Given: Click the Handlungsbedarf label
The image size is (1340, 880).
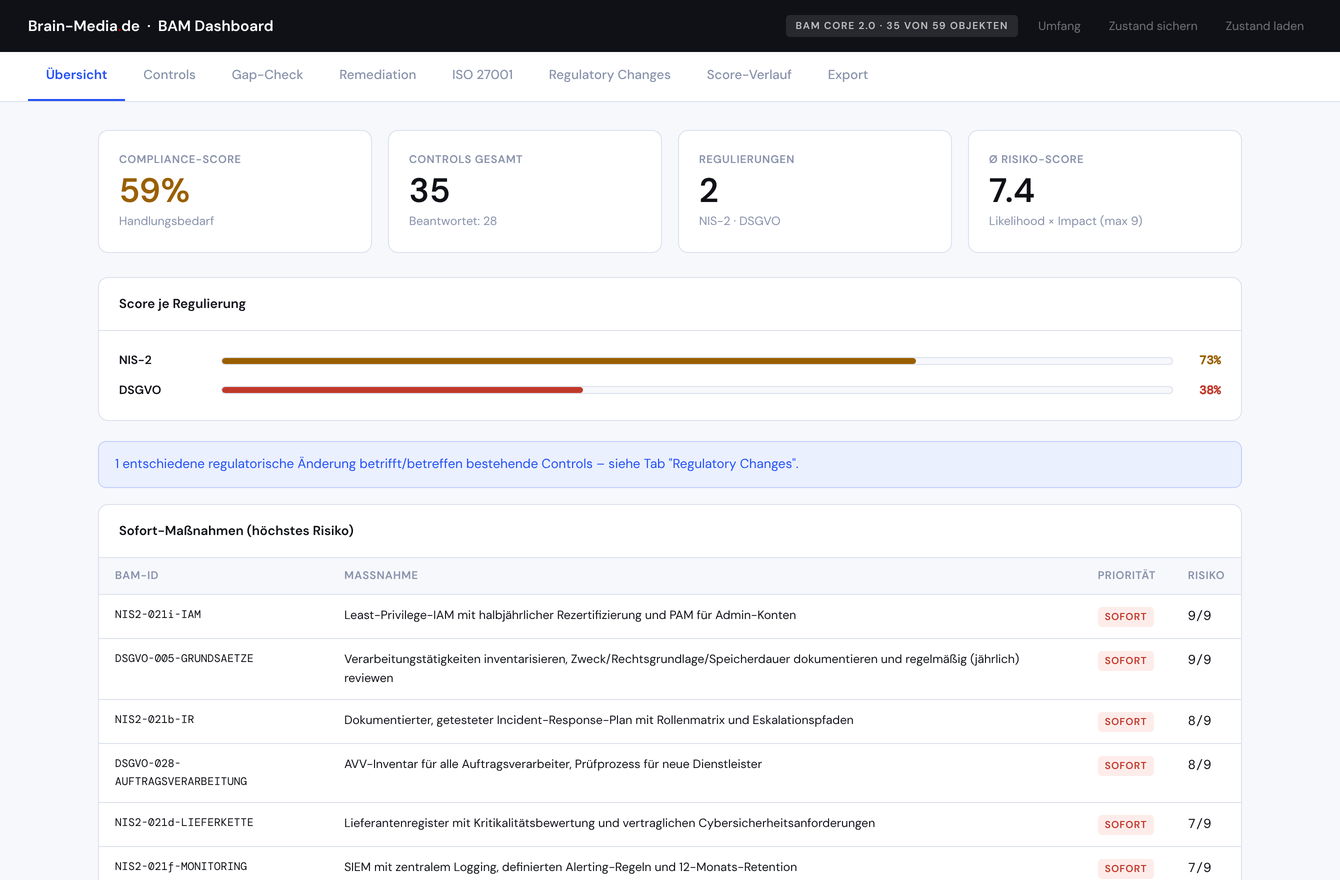Looking at the screenshot, I should (x=166, y=221).
